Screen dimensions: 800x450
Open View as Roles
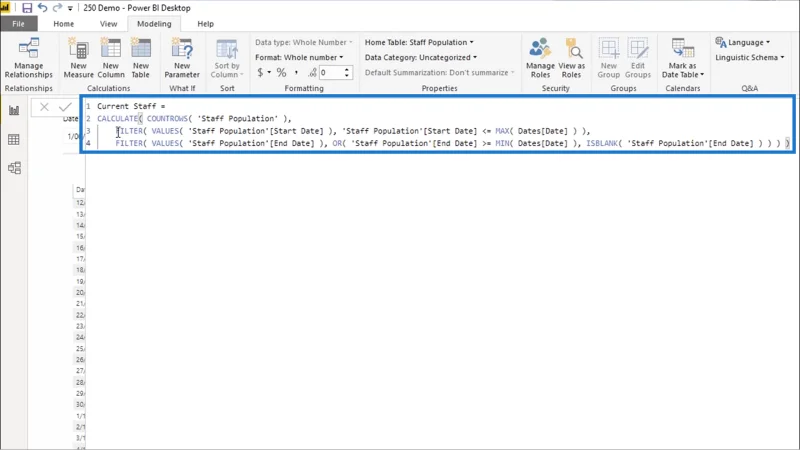[x=571, y=58]
